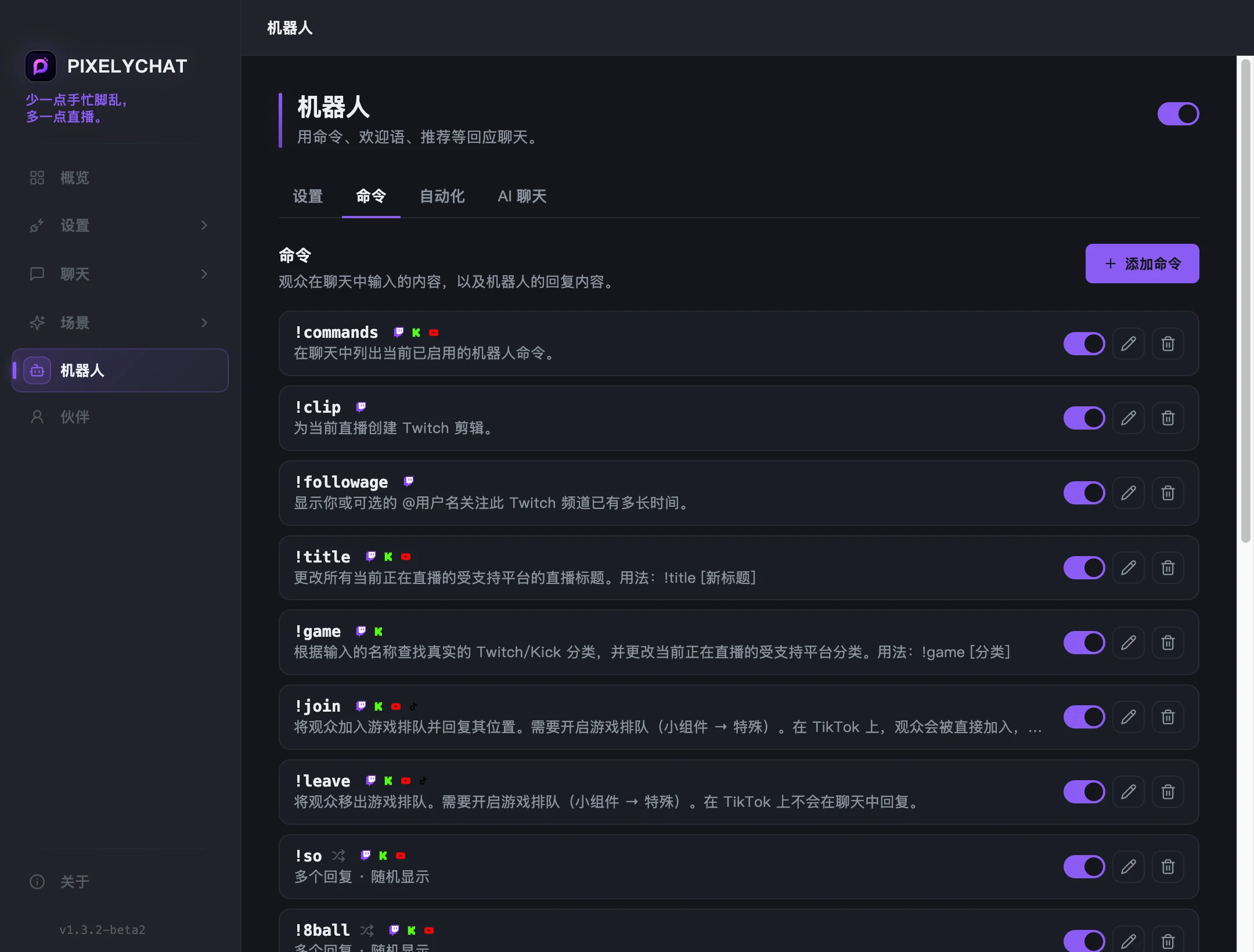Expand the 设置 sidebar section chevron
This screenshot has height=952, width=1254.
click(x=204, y=225)
